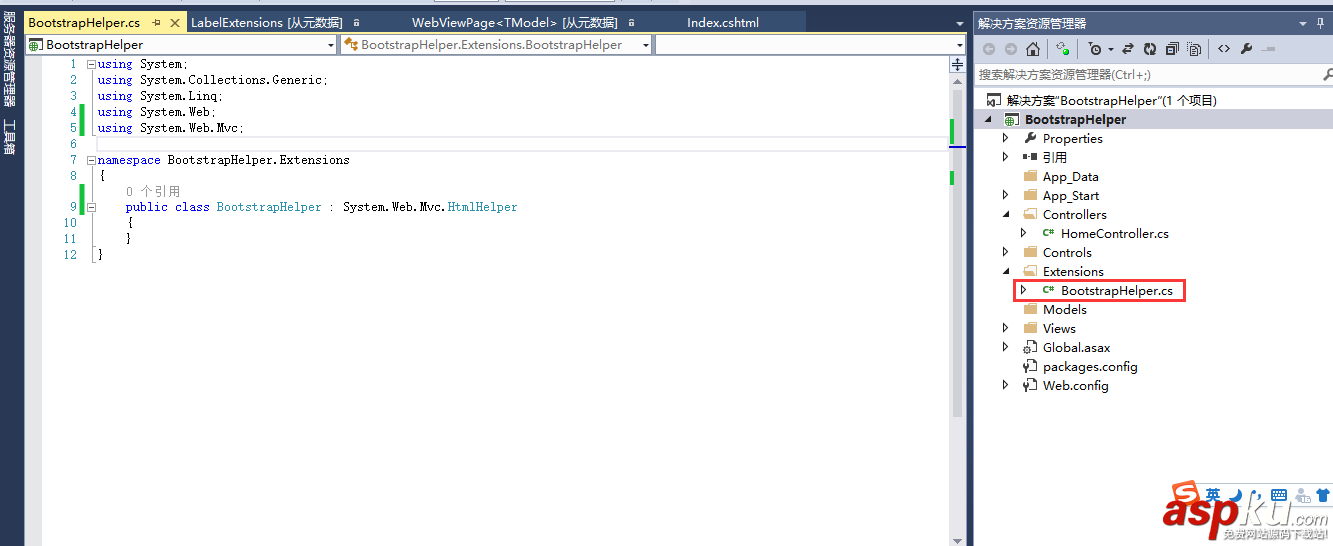Open the 工具箱 side panel tab
The width and height of the screenshot is (1333, 546).
click(x=9, y=137)
